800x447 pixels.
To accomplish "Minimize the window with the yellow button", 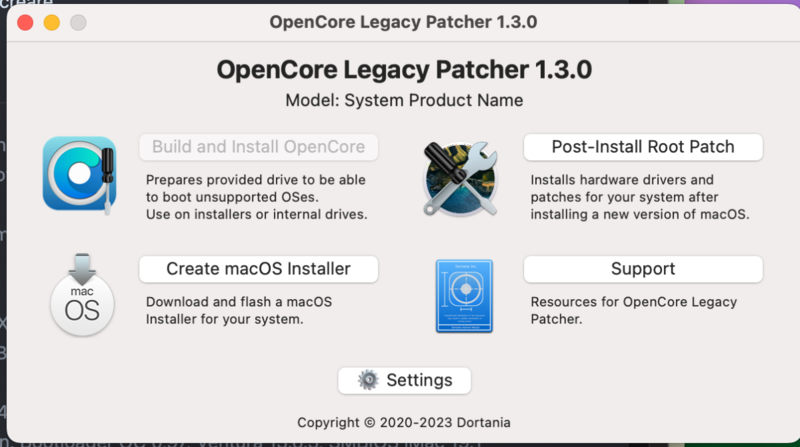I will tap(52, 22).
